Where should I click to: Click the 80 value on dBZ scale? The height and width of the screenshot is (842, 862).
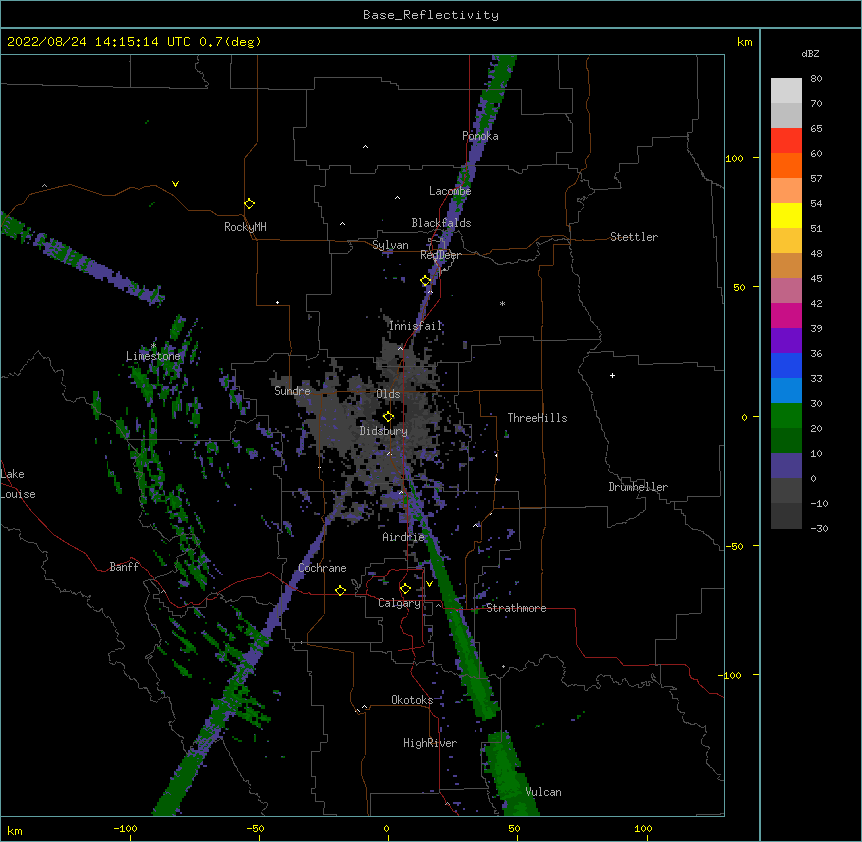coord(816,79)
